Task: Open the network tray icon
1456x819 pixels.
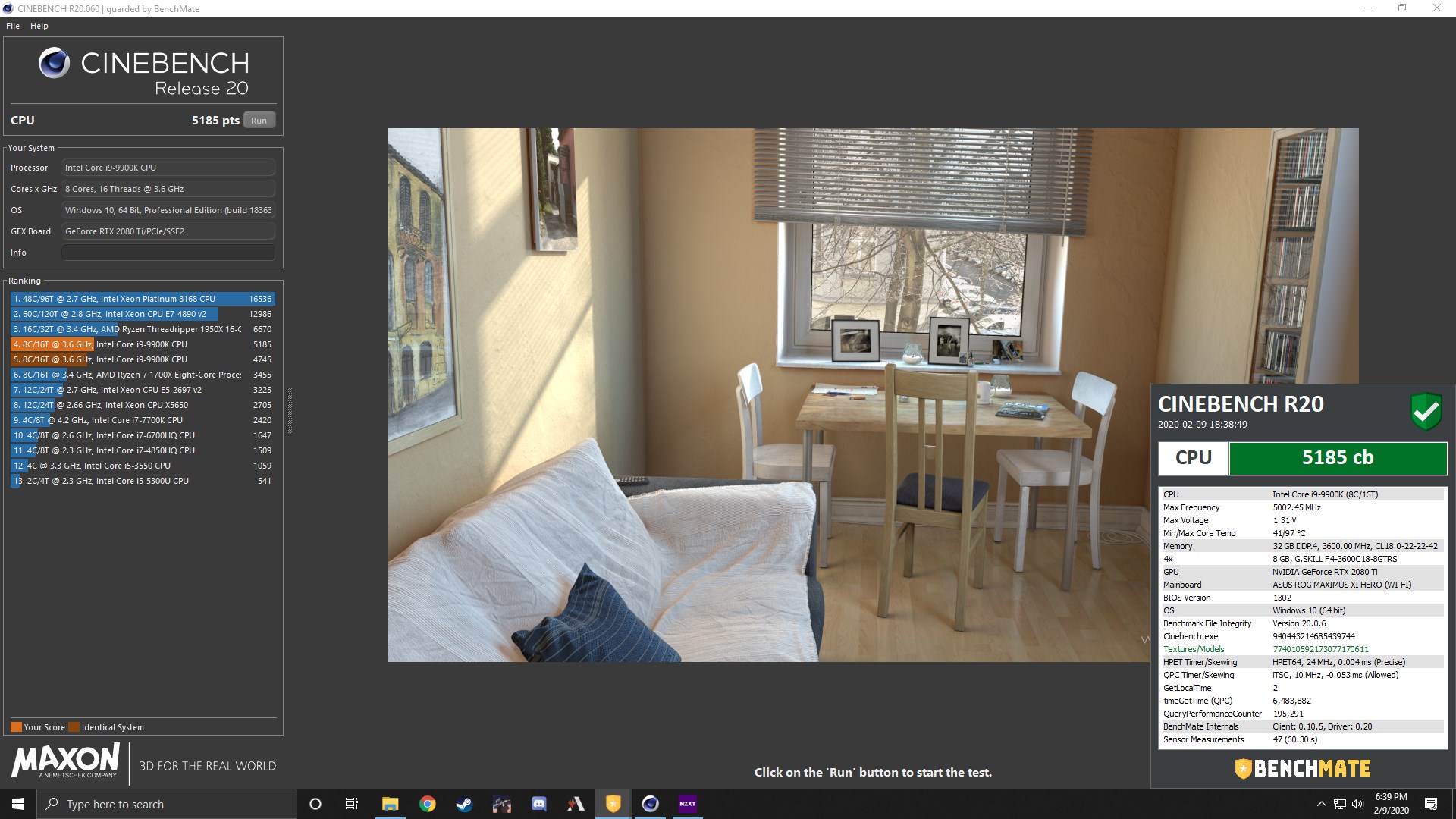Action: (x=1340, y=804)
